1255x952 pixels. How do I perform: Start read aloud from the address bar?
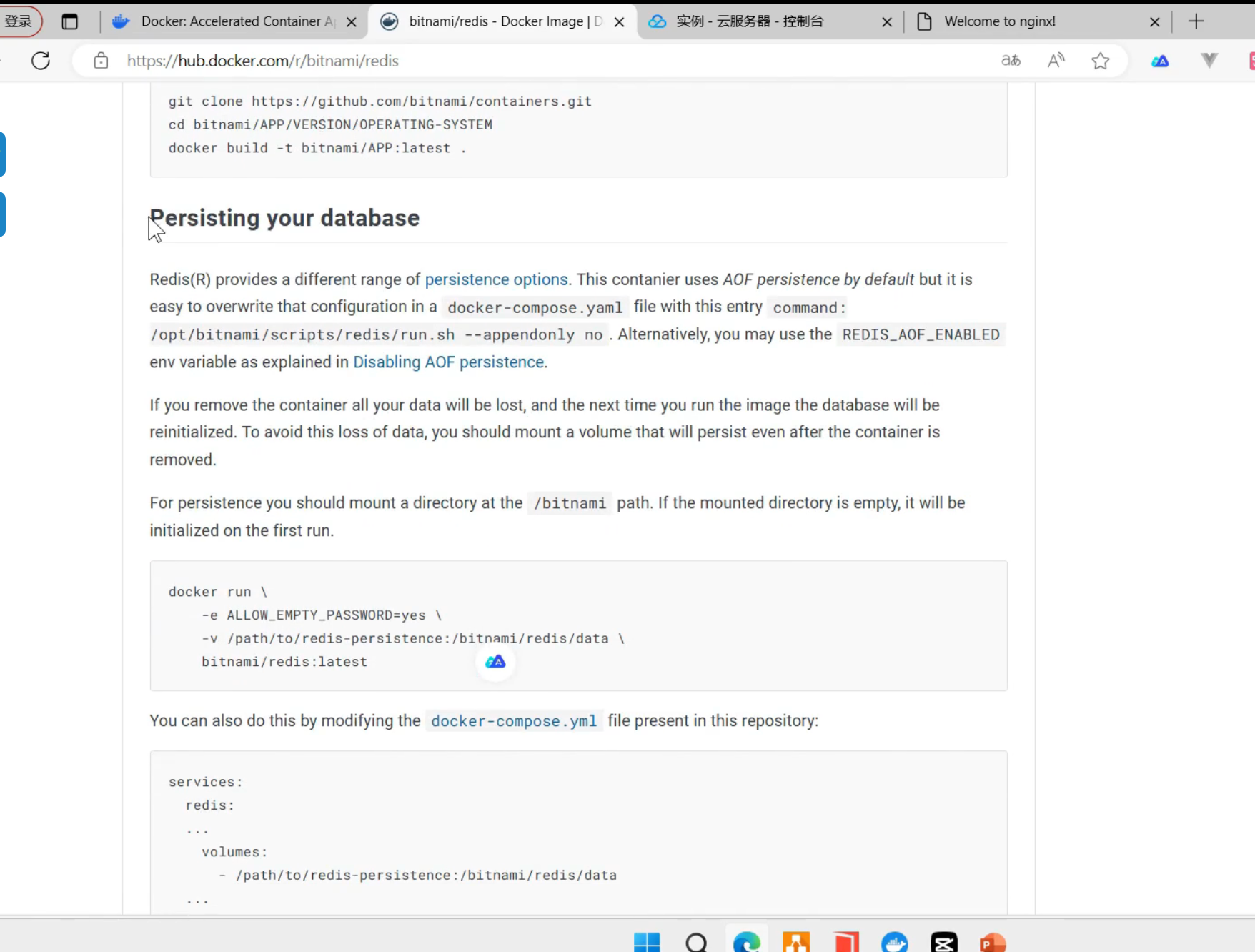pos(1056,61)
